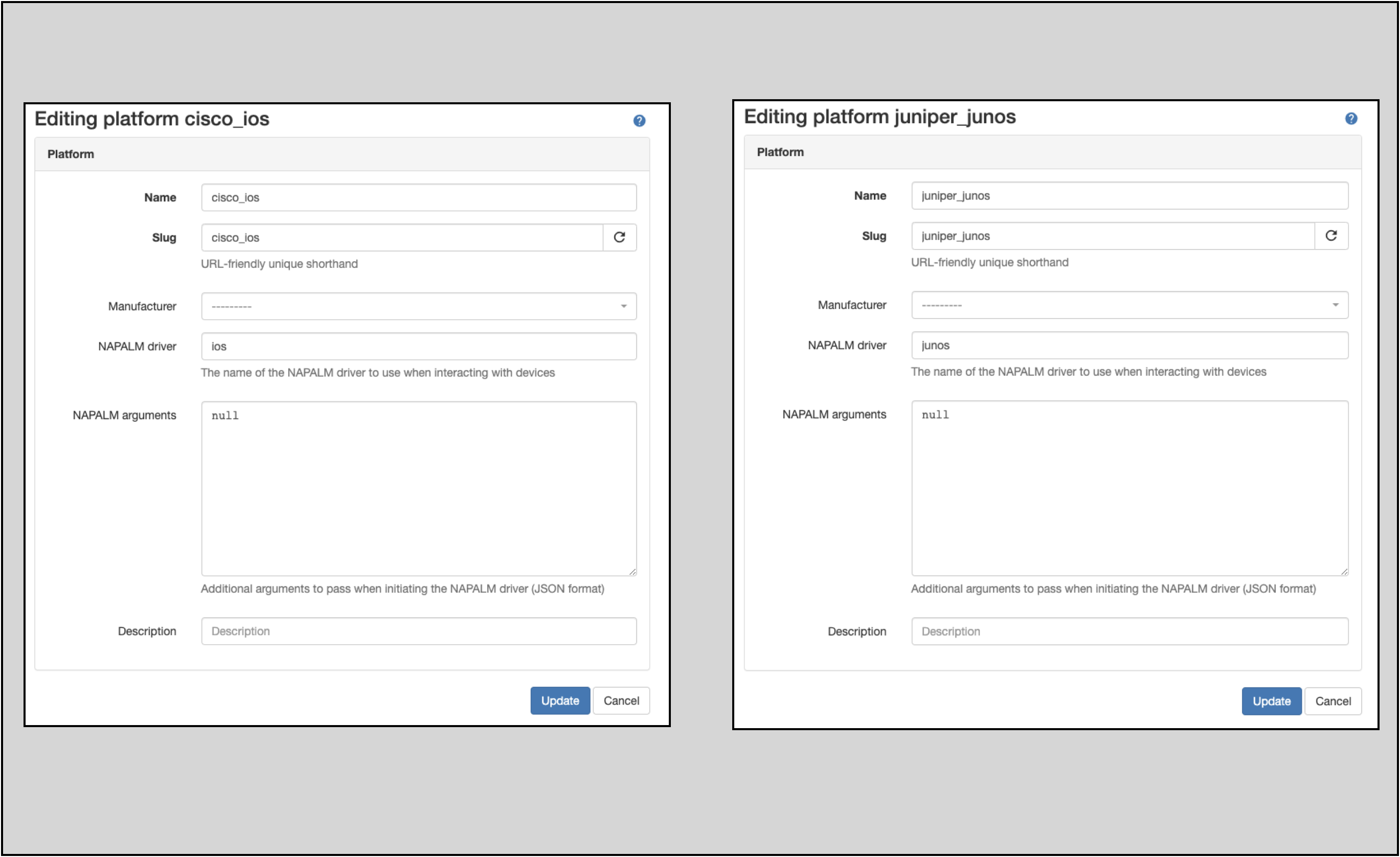This screenshot has height=857, width=1400.
Task: Click NAPALM arguments textarea in cisco_ios form
Action: coord(419,489)
